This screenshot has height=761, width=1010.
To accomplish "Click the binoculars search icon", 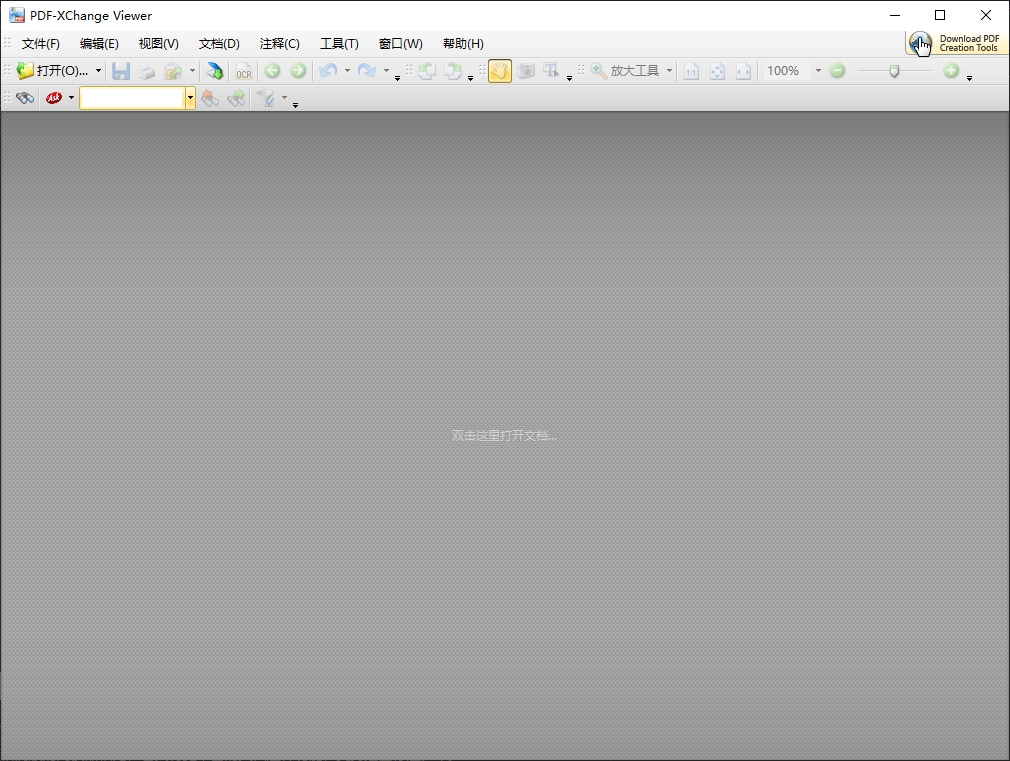I will tap(25, 98).
